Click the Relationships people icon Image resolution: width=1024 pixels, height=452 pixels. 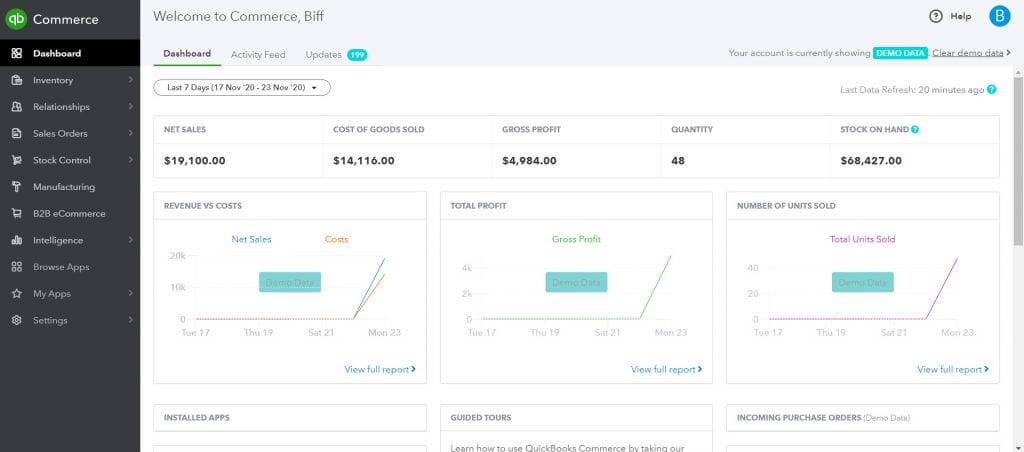point(17,107)
